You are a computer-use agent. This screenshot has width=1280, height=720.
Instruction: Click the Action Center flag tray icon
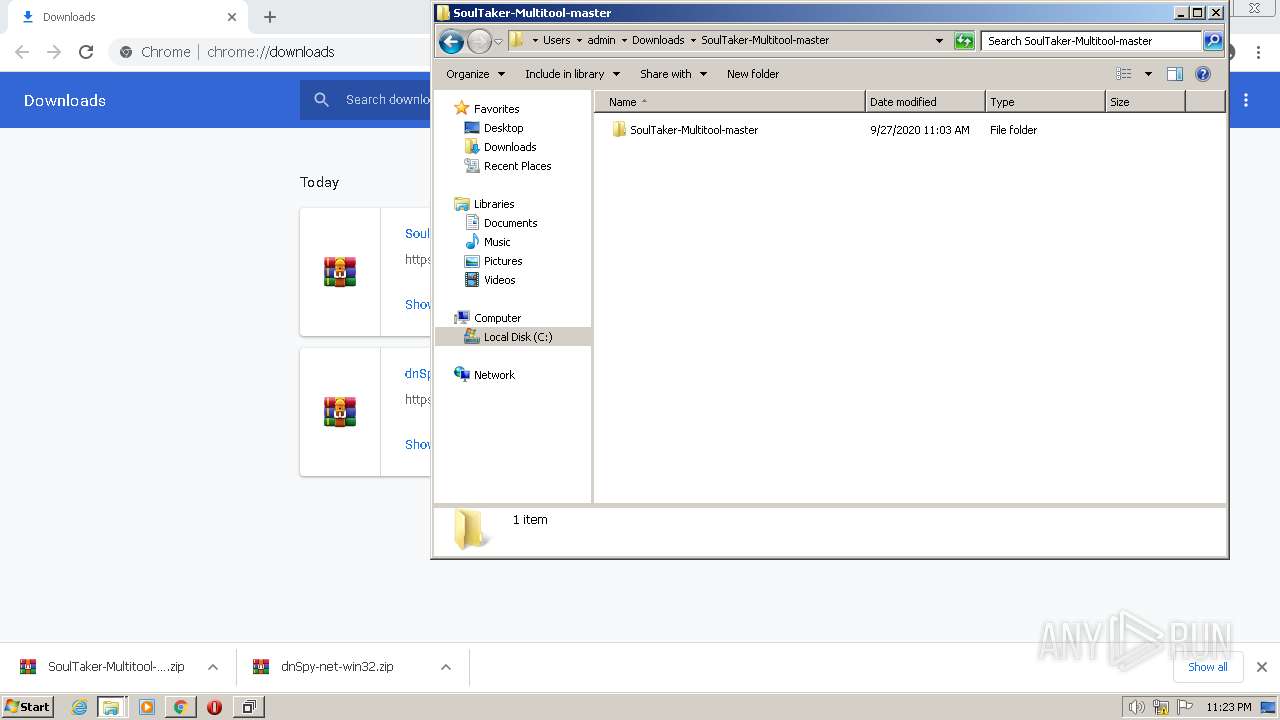coord(1185,707)
